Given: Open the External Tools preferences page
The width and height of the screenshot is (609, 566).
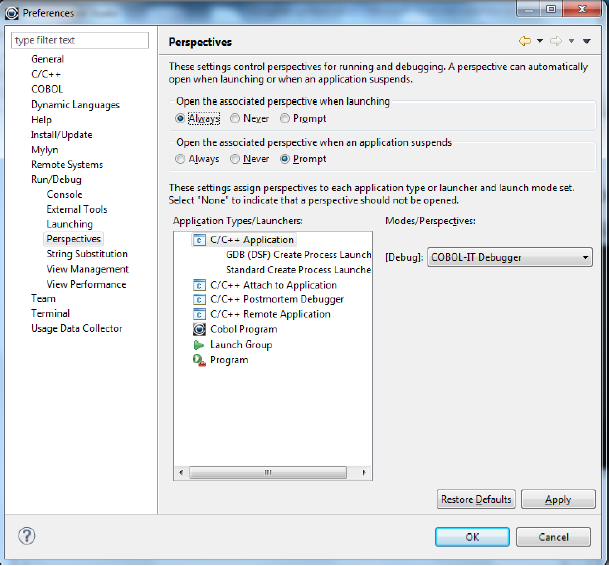Looking at the screenshot, I should (x=77, y=209).
